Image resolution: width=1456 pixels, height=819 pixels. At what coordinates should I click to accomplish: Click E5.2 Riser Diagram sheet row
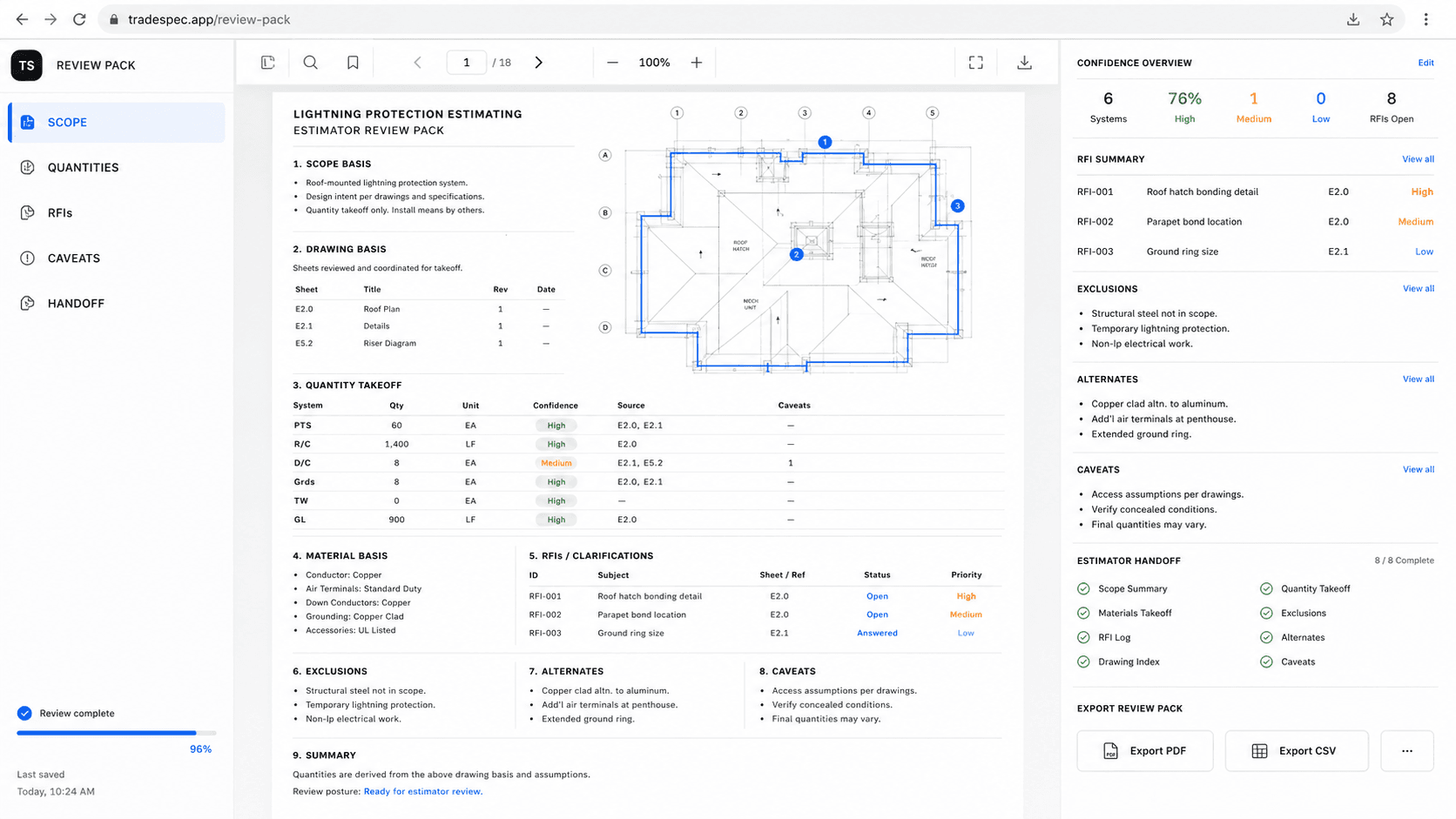(x=429, y=343)
